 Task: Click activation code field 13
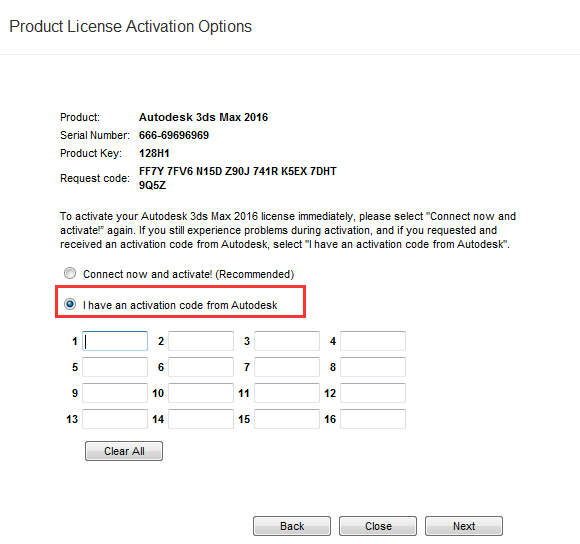pyautogui.click(x=115, y=419)
